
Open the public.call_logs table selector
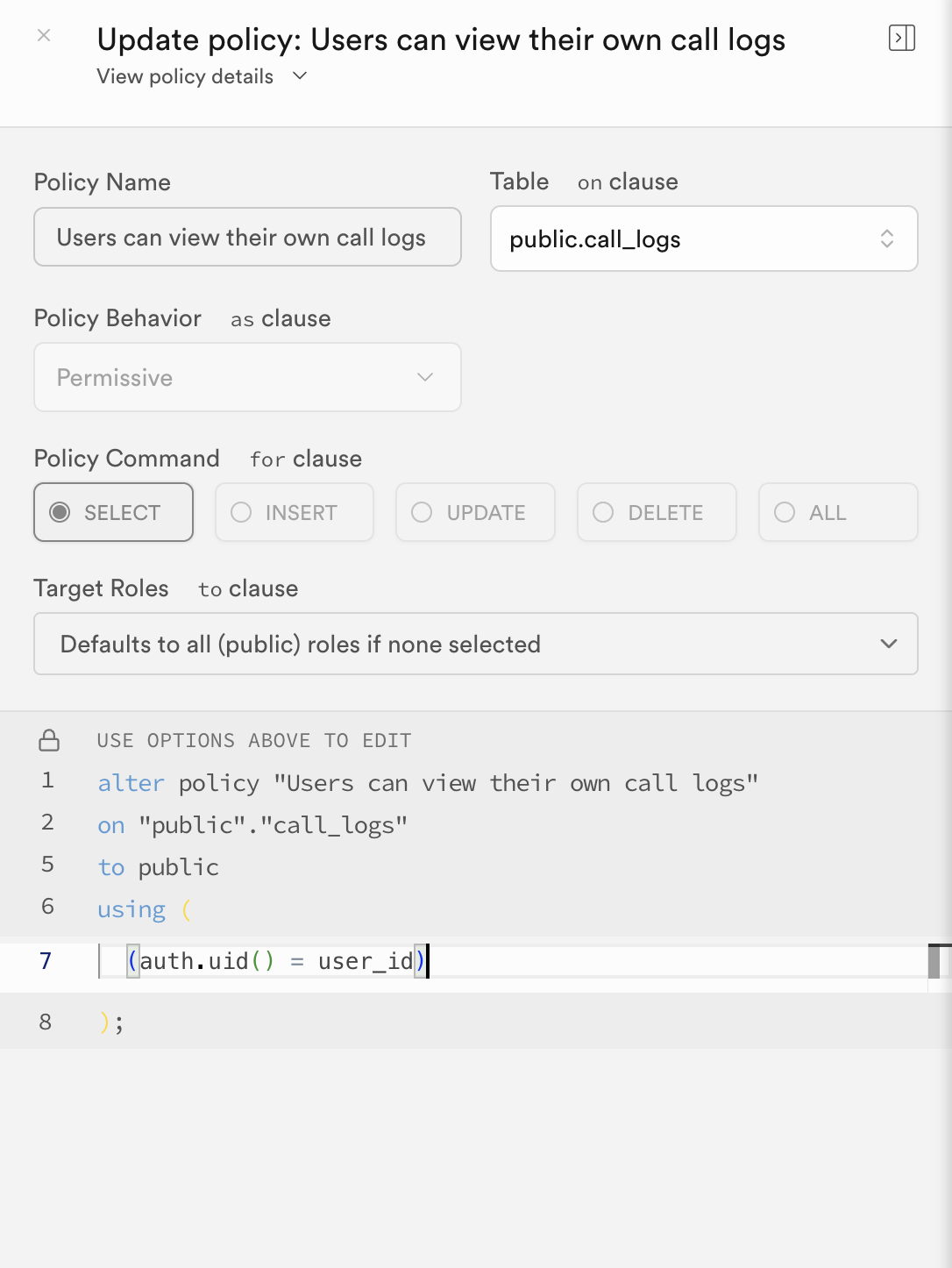[704, 239]
